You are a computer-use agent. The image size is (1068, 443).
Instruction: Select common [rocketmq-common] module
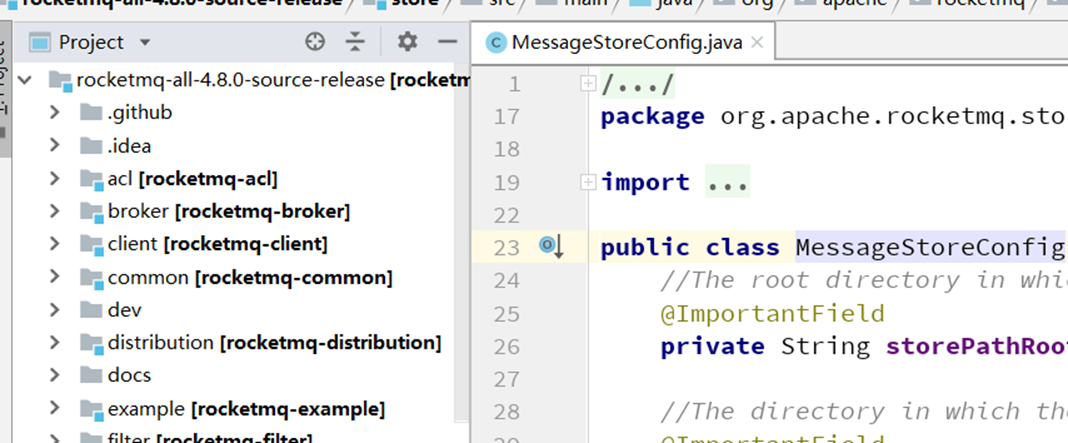[x=234, y=277]
